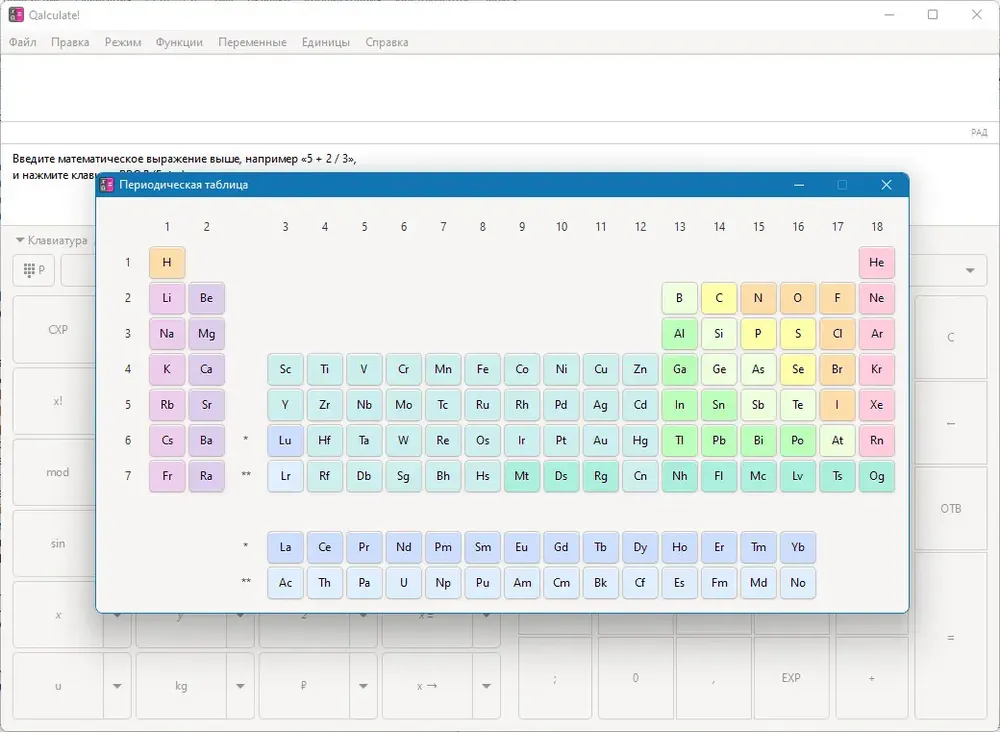Select ytterbium Yb element
The image size is (1000, 732).
(x=798, y=548)
